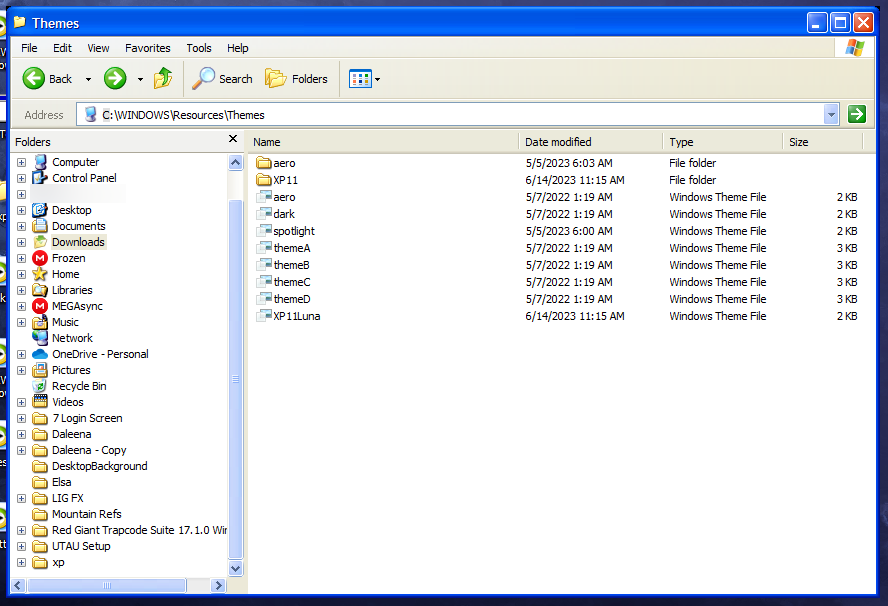The height and width of the screenshot is (606, 888).
Task: Expand the UTAU Setup folder node
Action: point(22,547)
